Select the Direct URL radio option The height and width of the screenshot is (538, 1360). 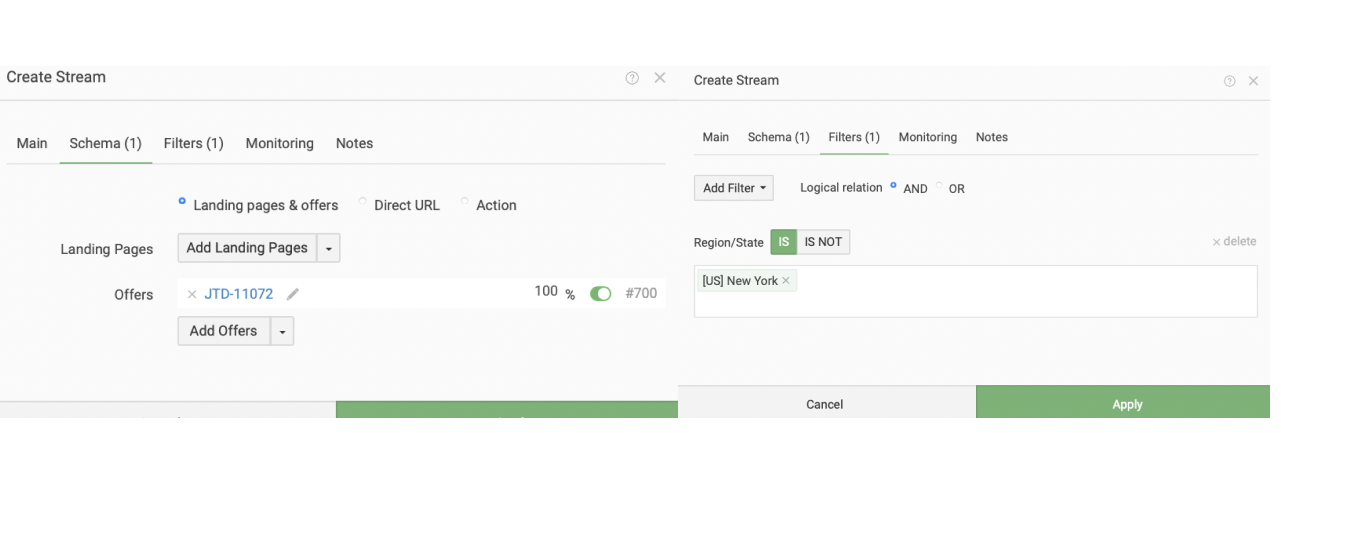(x=363, y=202)
